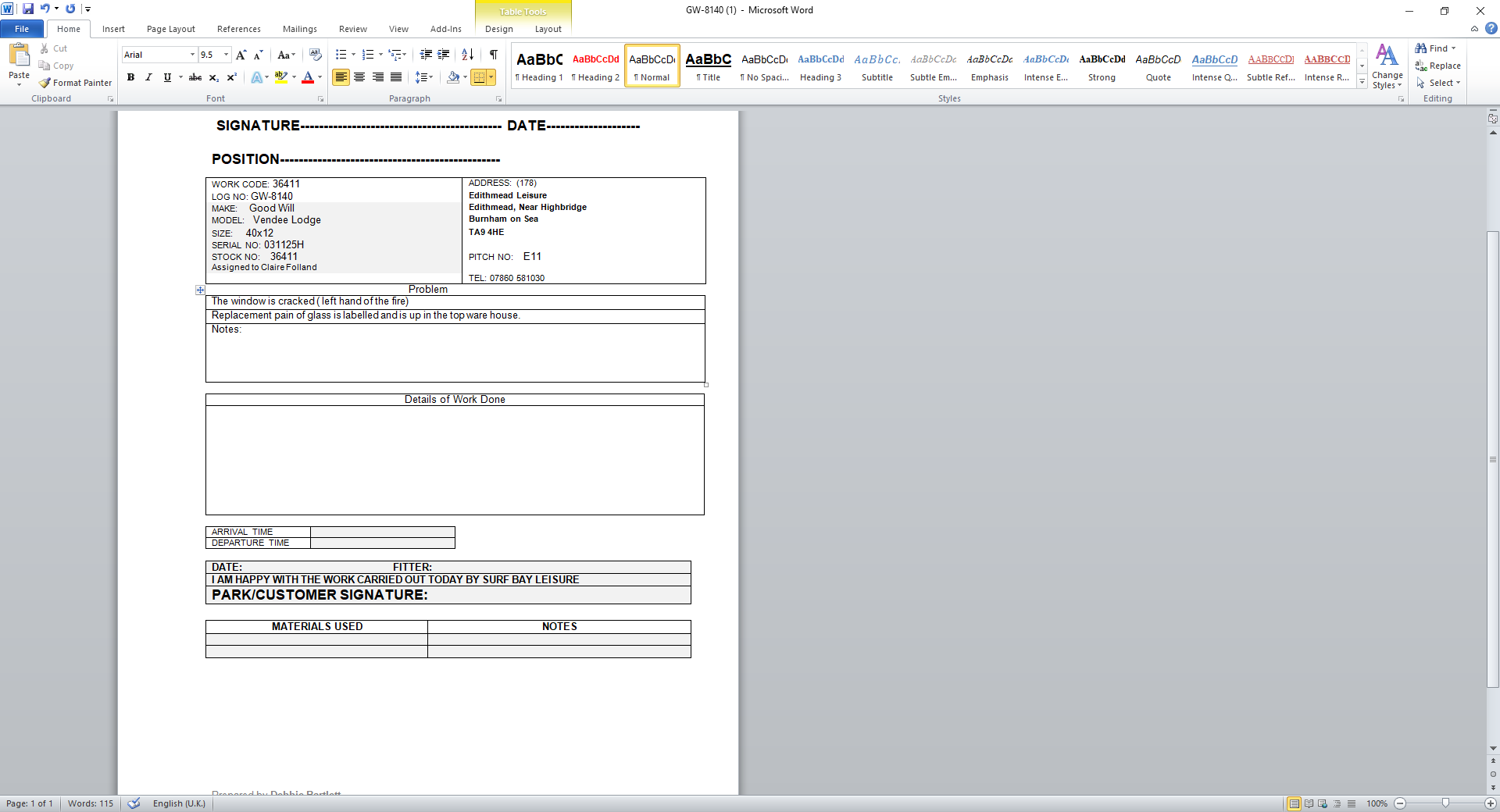The image size is (1500, 812).
Task: Toggle Underline formatting
Action: pos(166,77)
